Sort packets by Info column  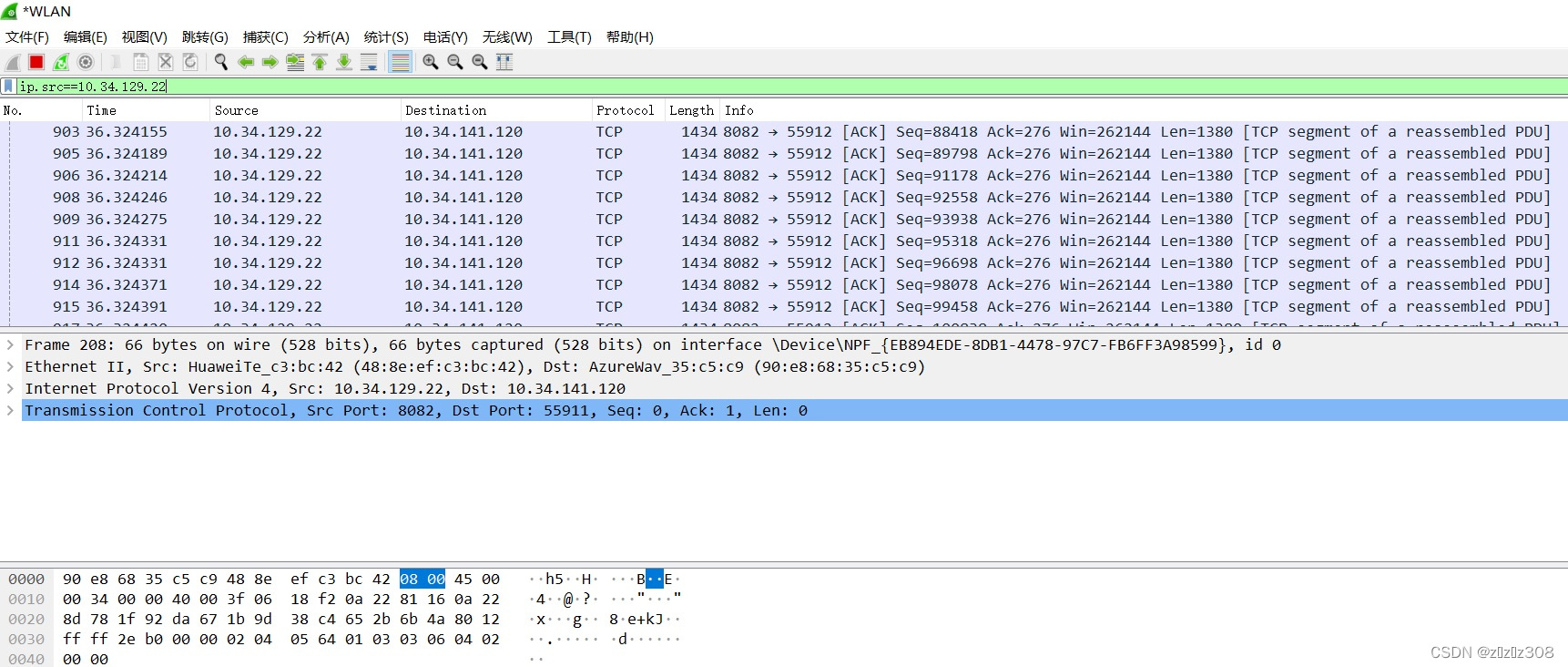pyautogui.click(x=1144, y=110)
